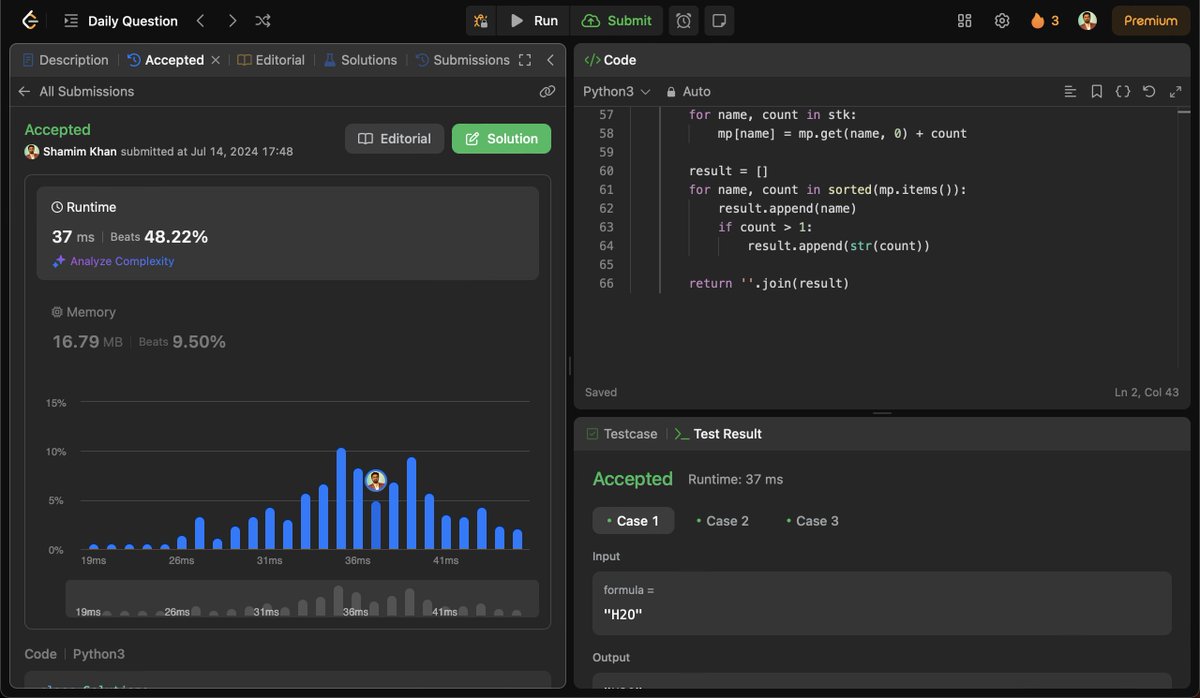Expand the left panel to fullscreen
The height and width of the screenshot is (698, 1200).
coord(524,60)
